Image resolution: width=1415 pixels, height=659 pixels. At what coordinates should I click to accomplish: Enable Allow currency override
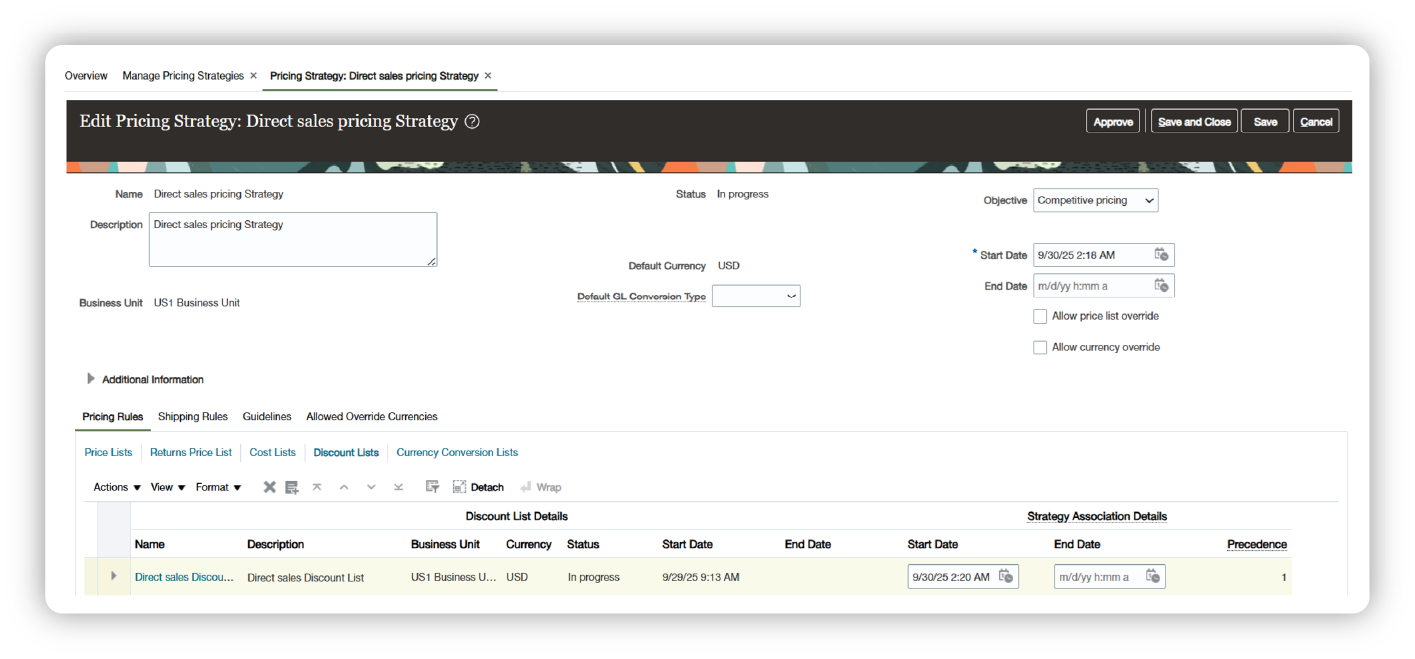tap(1039, 347)
